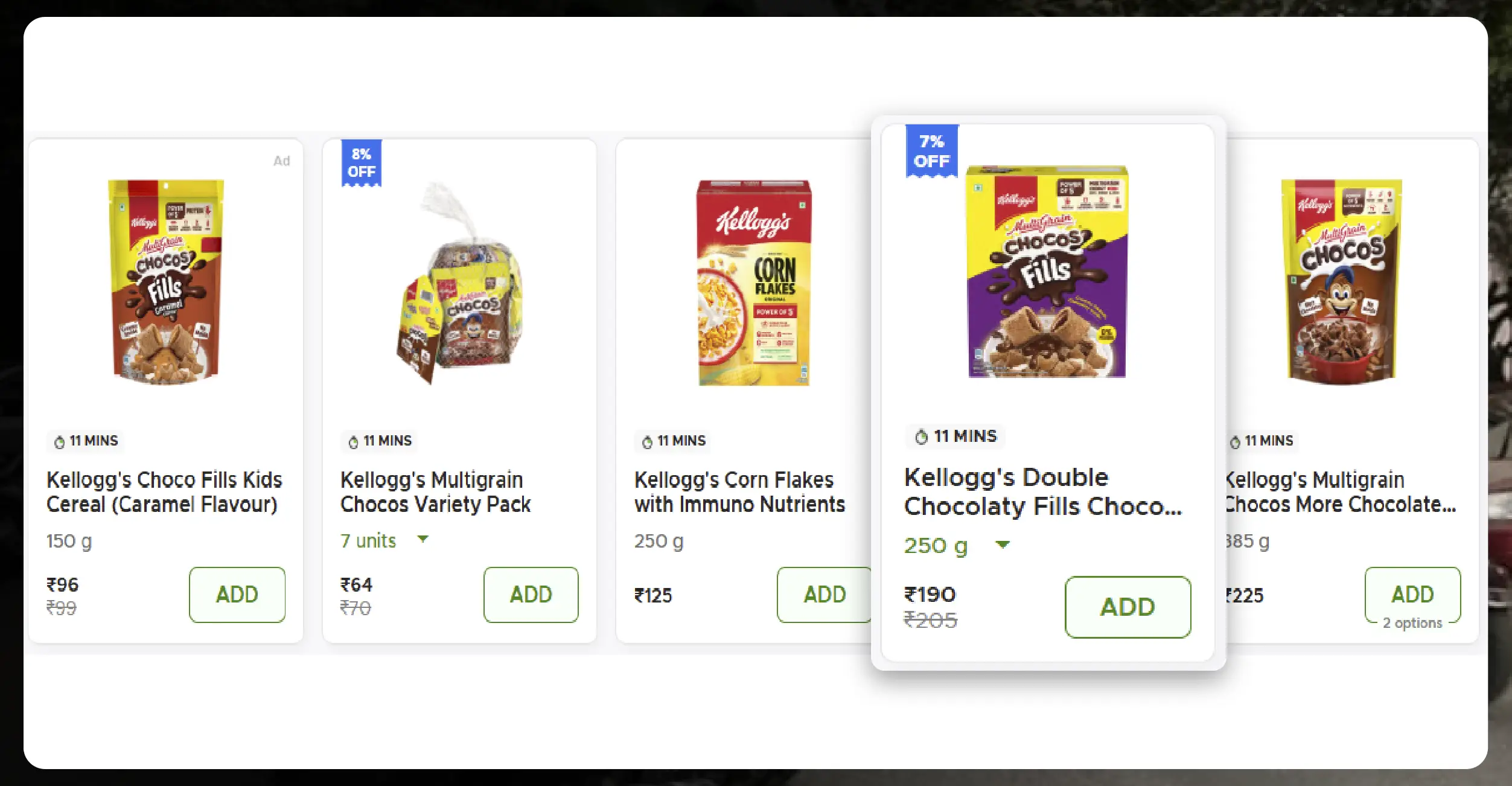1512x786 pixels.
Task: Click the 8% OFF badge on Variety Pack
Action: pos(360,161)
